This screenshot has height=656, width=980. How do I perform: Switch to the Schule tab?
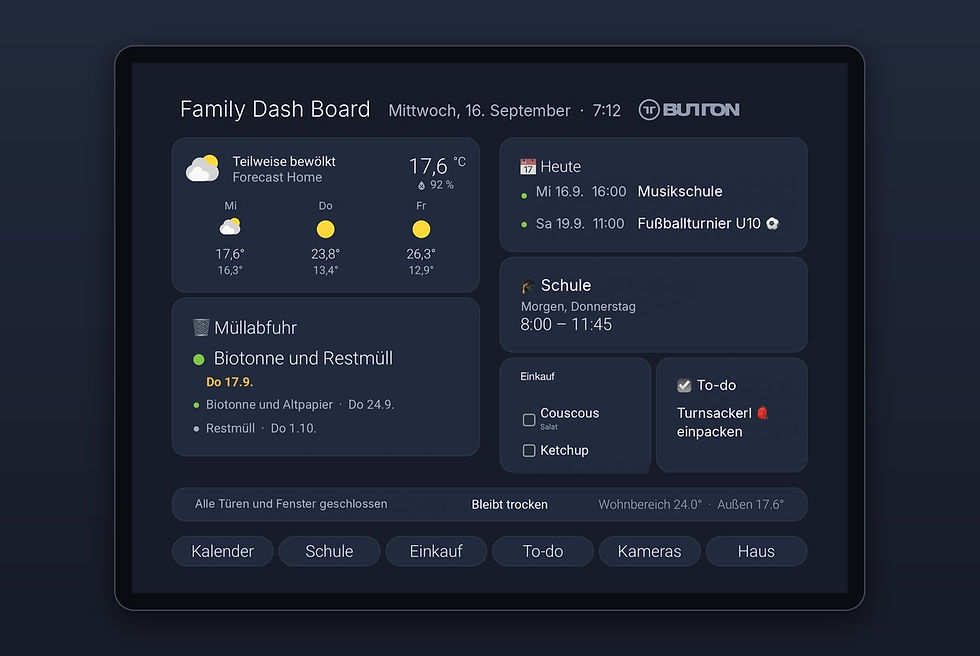329,551
